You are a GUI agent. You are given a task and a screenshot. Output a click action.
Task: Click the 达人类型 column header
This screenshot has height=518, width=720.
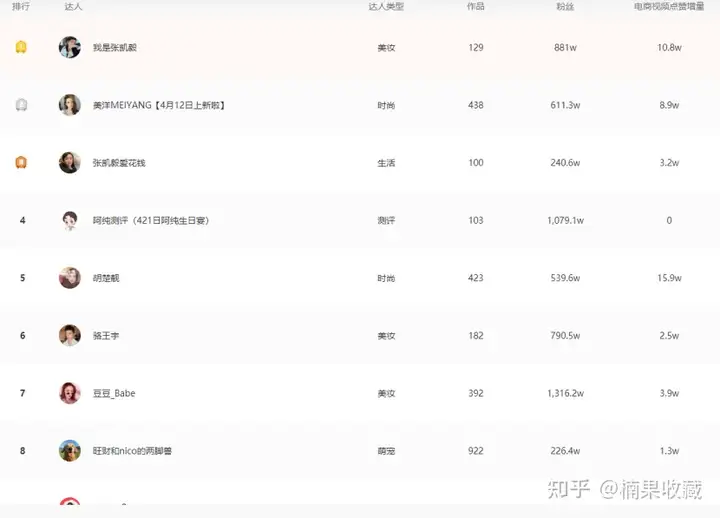tap(386, 6)
